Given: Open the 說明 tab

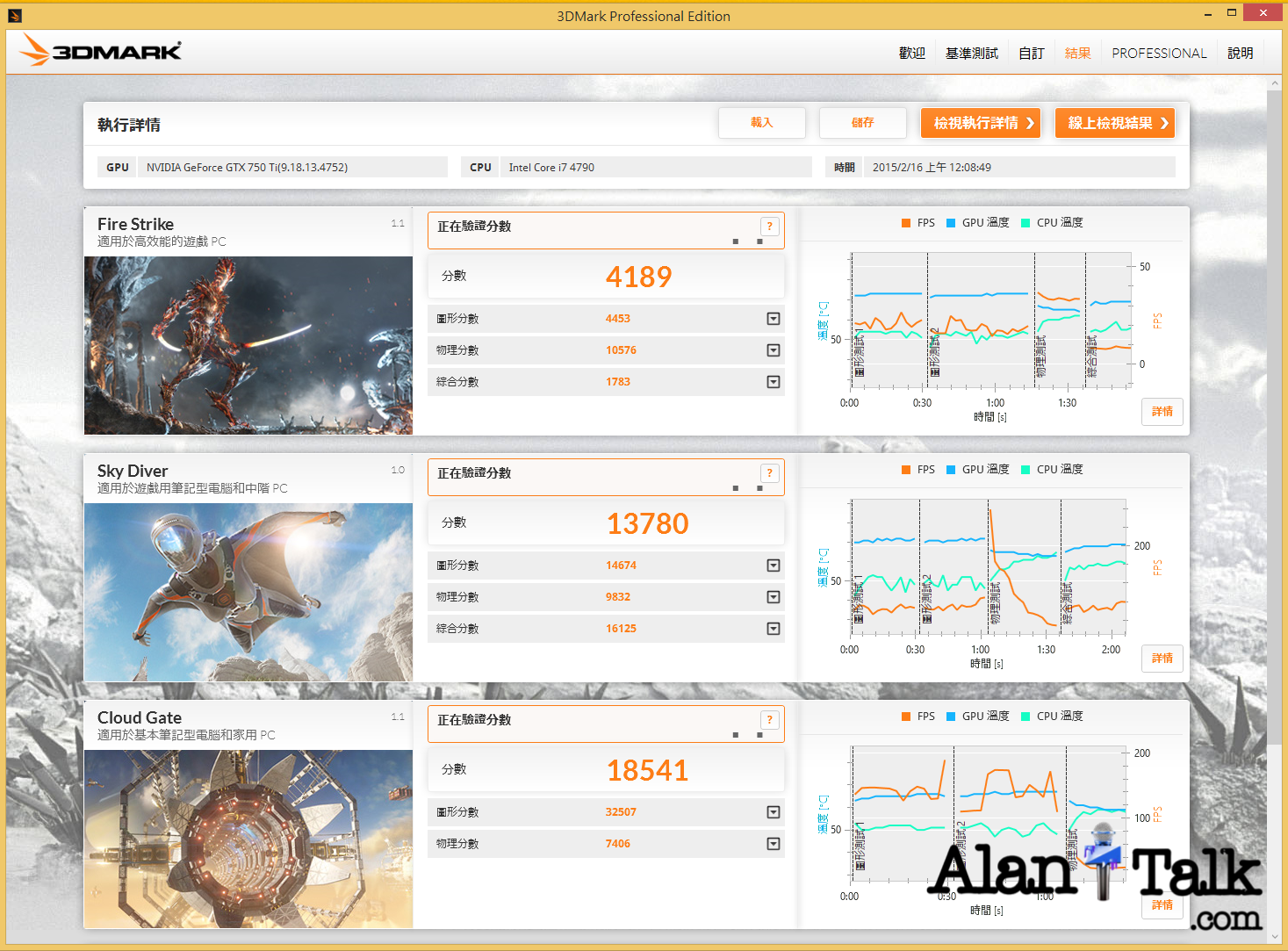Looking at the screenshot, I should (x=1241, y=53).
